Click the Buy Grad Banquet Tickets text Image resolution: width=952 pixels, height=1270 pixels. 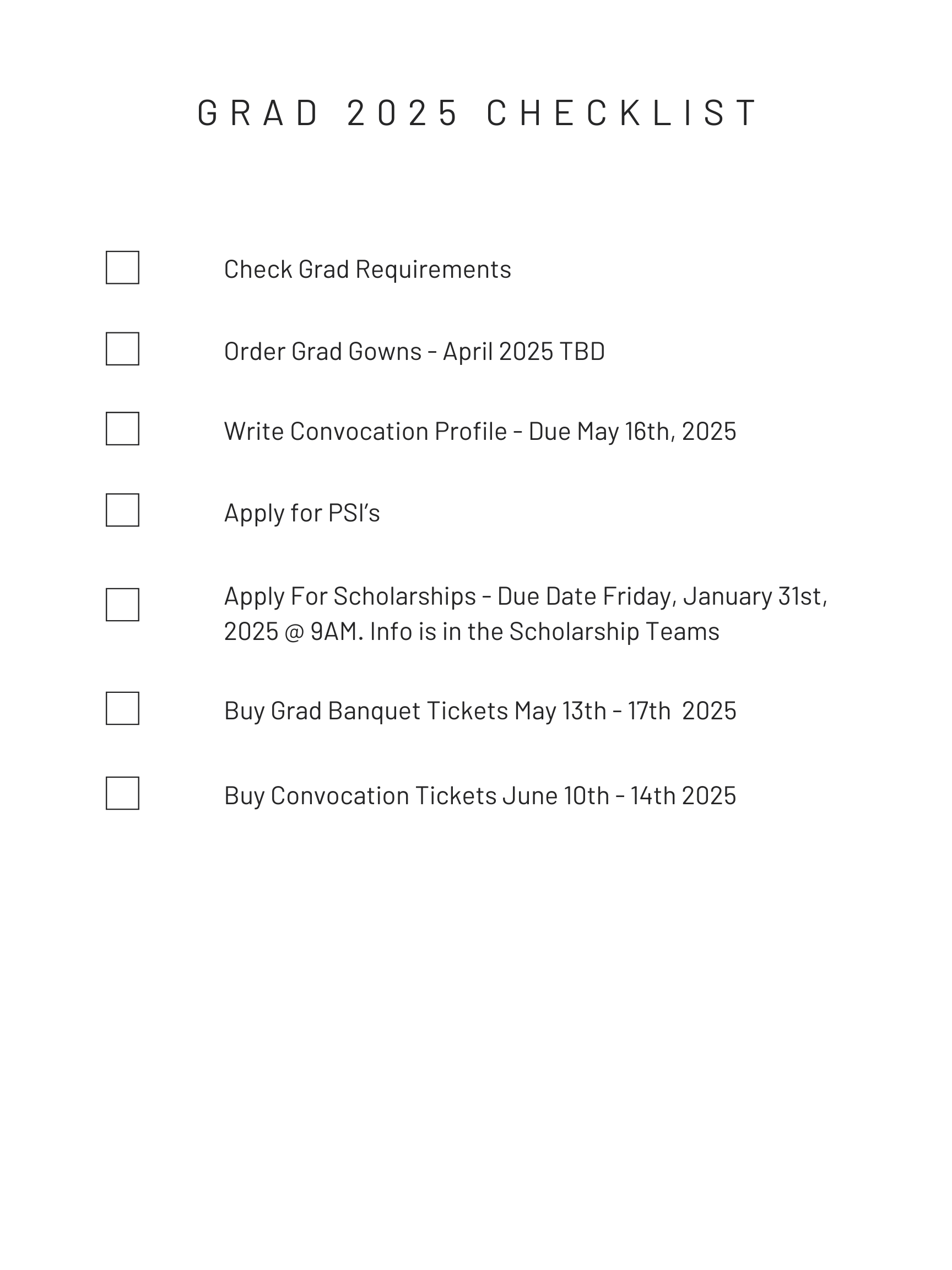coord(365,711)
